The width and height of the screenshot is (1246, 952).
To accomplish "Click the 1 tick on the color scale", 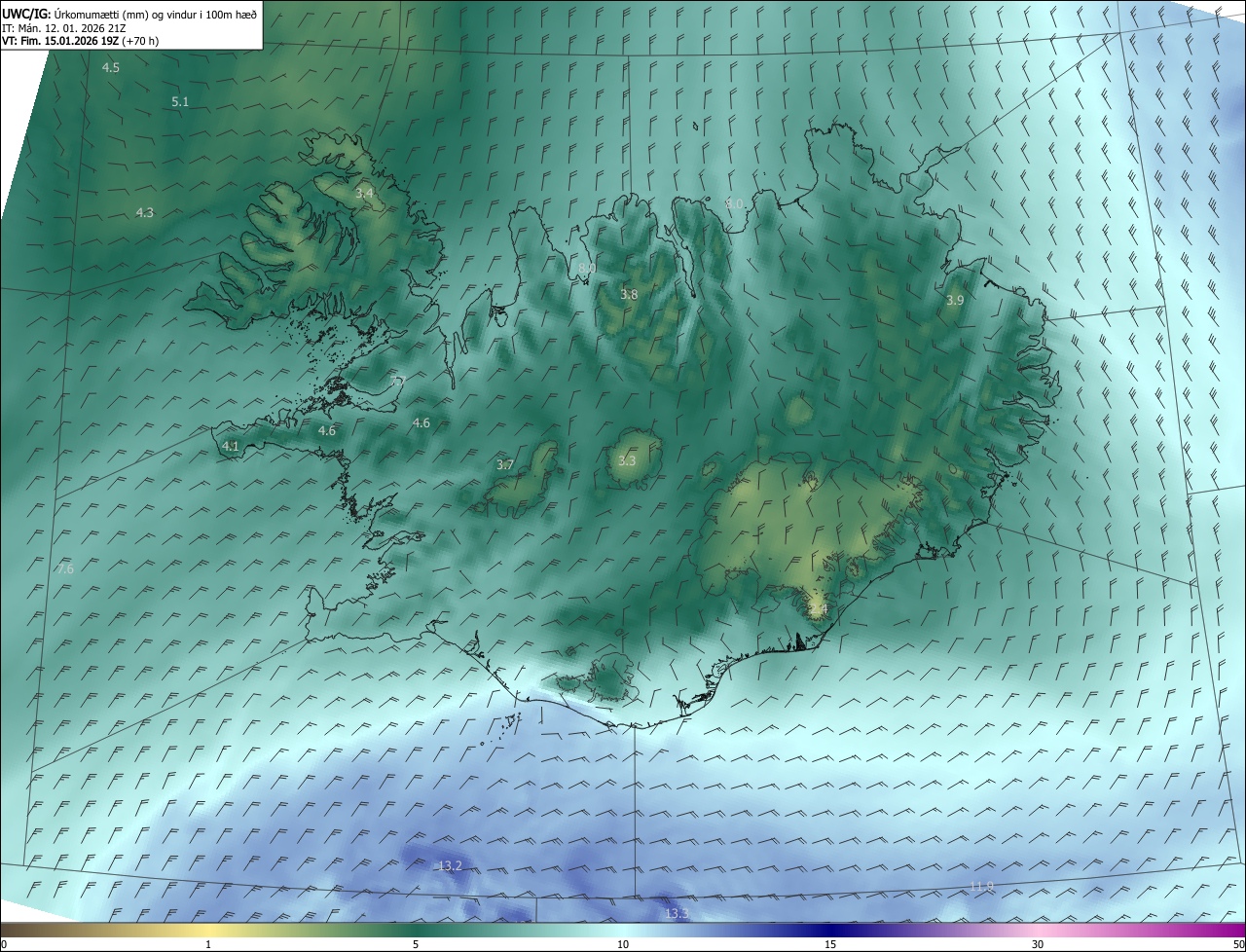I will pyautogui.click(x=208, y=944).
